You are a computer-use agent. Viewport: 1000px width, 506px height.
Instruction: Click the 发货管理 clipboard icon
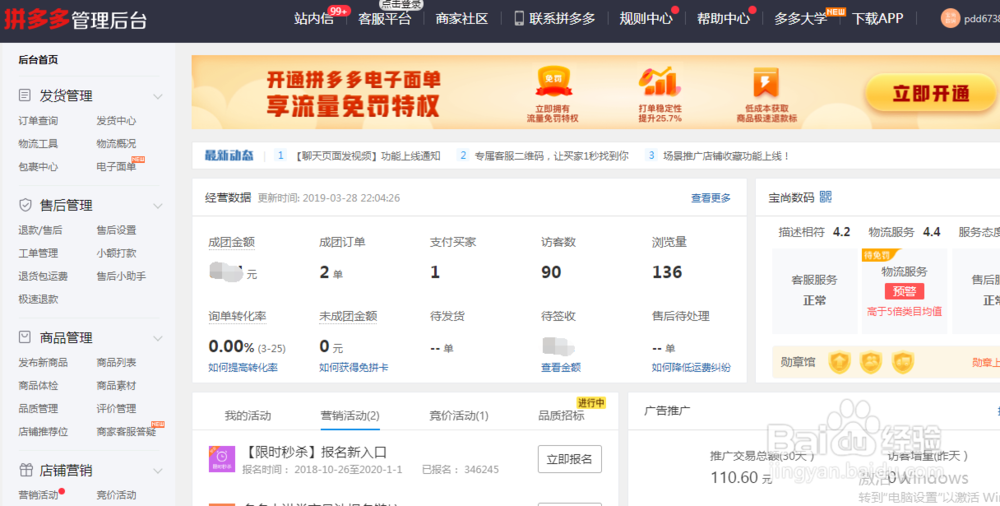pos(25,95)
